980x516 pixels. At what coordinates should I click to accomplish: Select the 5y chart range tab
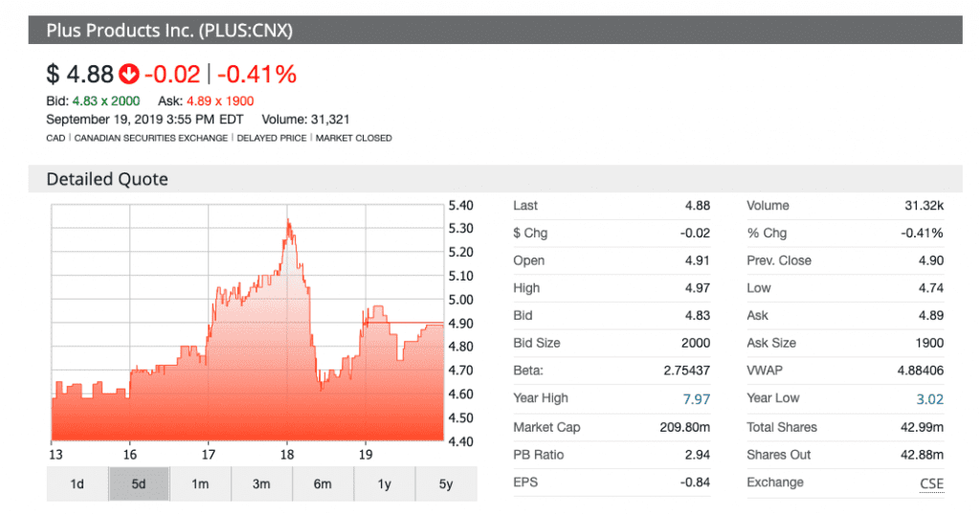pos(445,485)
